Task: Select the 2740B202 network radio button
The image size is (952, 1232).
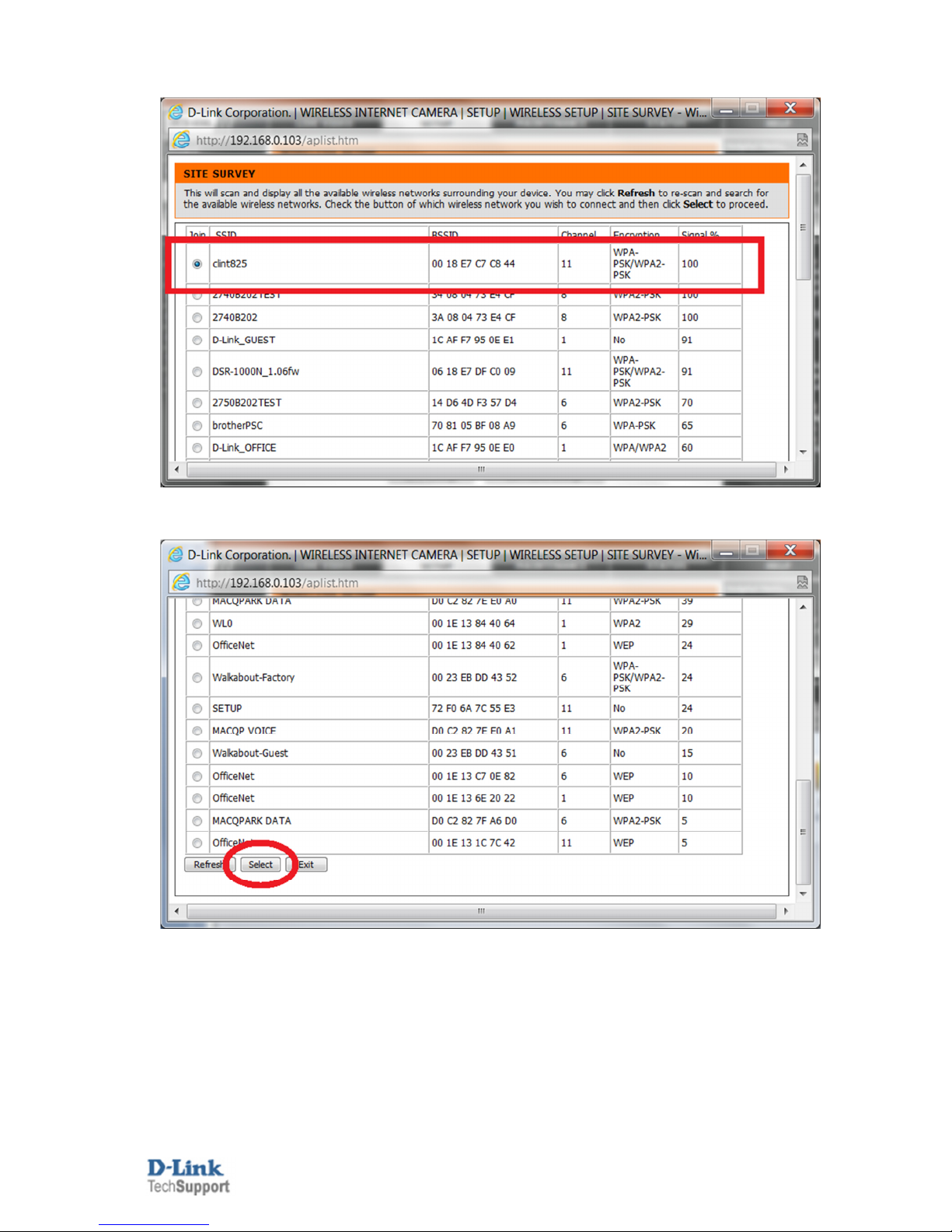Action: pos(197,318)
